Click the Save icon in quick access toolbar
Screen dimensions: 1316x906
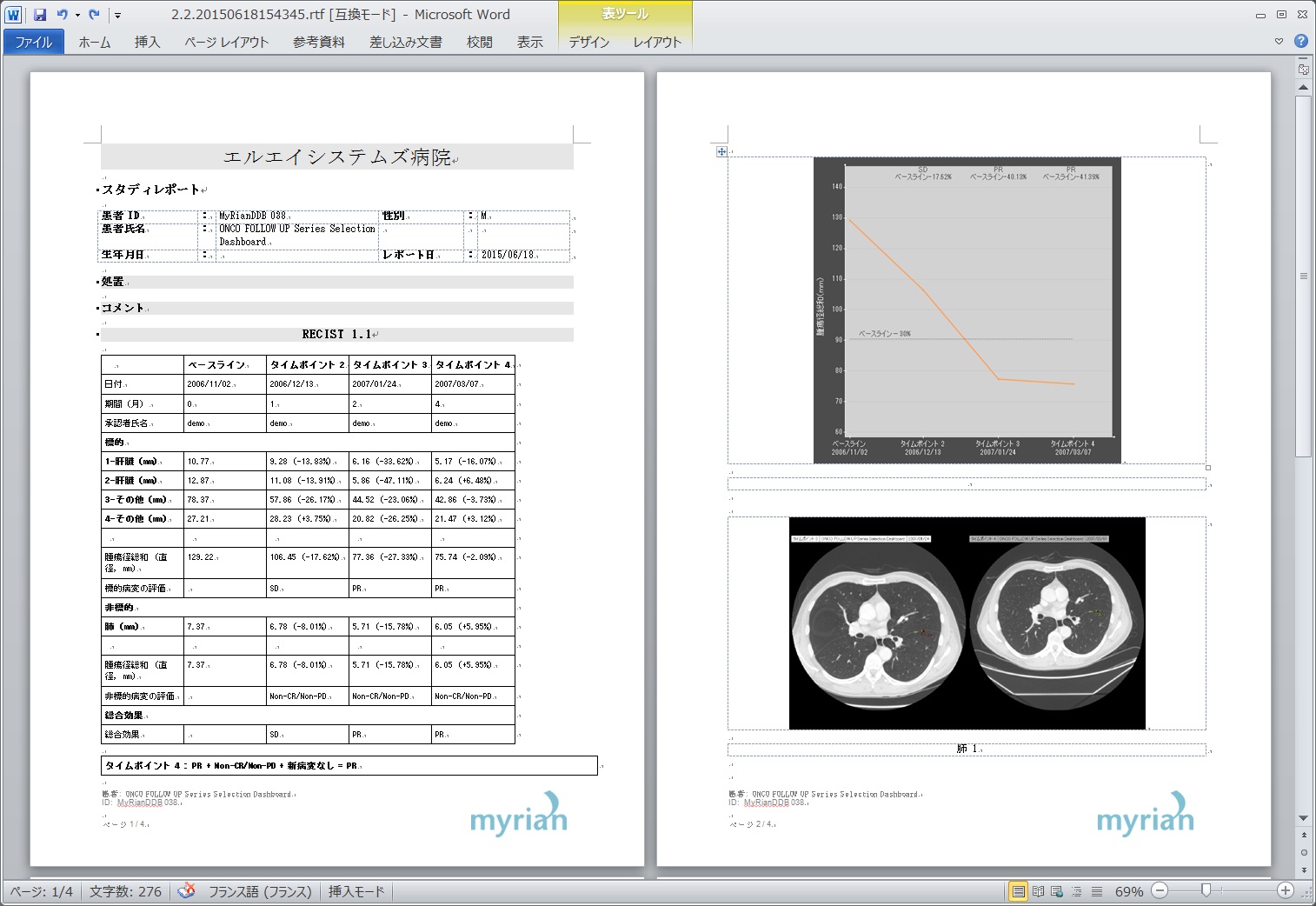click(x=40, y=15)
